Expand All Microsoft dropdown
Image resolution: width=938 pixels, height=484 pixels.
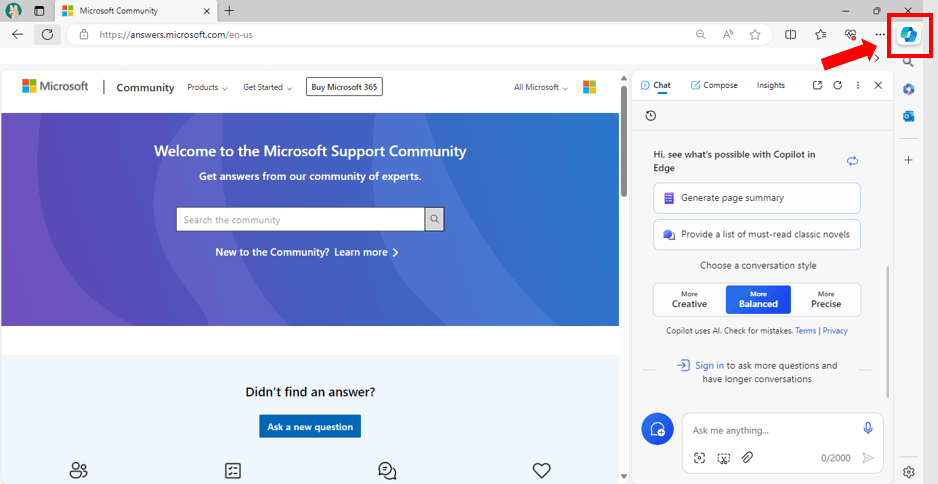click(541, 87)
